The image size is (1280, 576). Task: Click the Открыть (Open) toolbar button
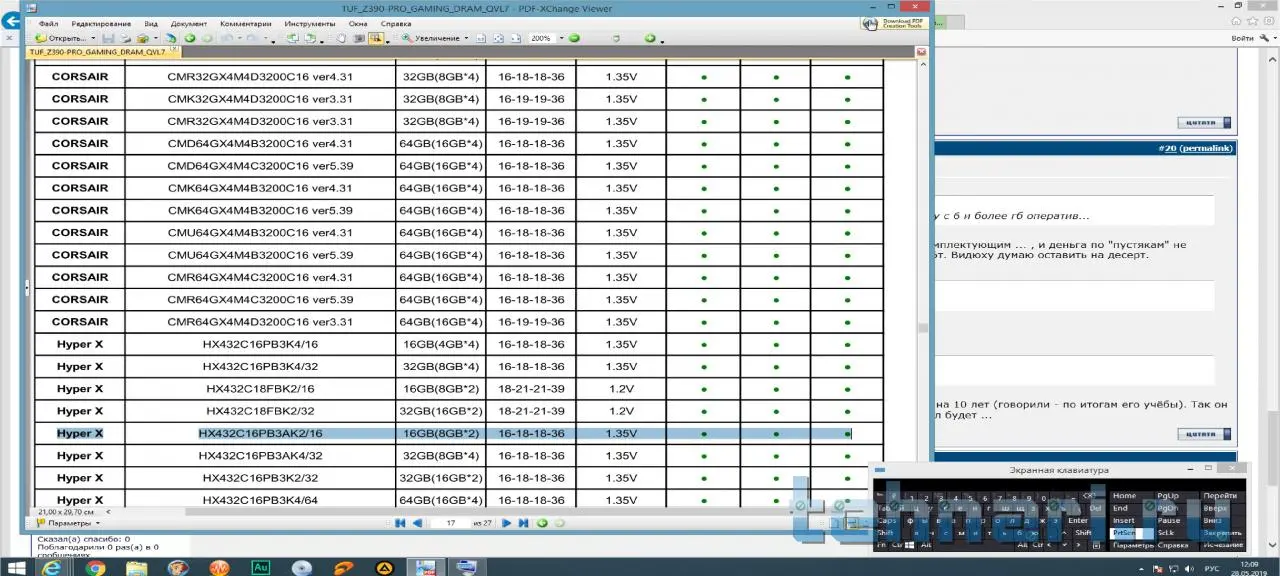60,38
